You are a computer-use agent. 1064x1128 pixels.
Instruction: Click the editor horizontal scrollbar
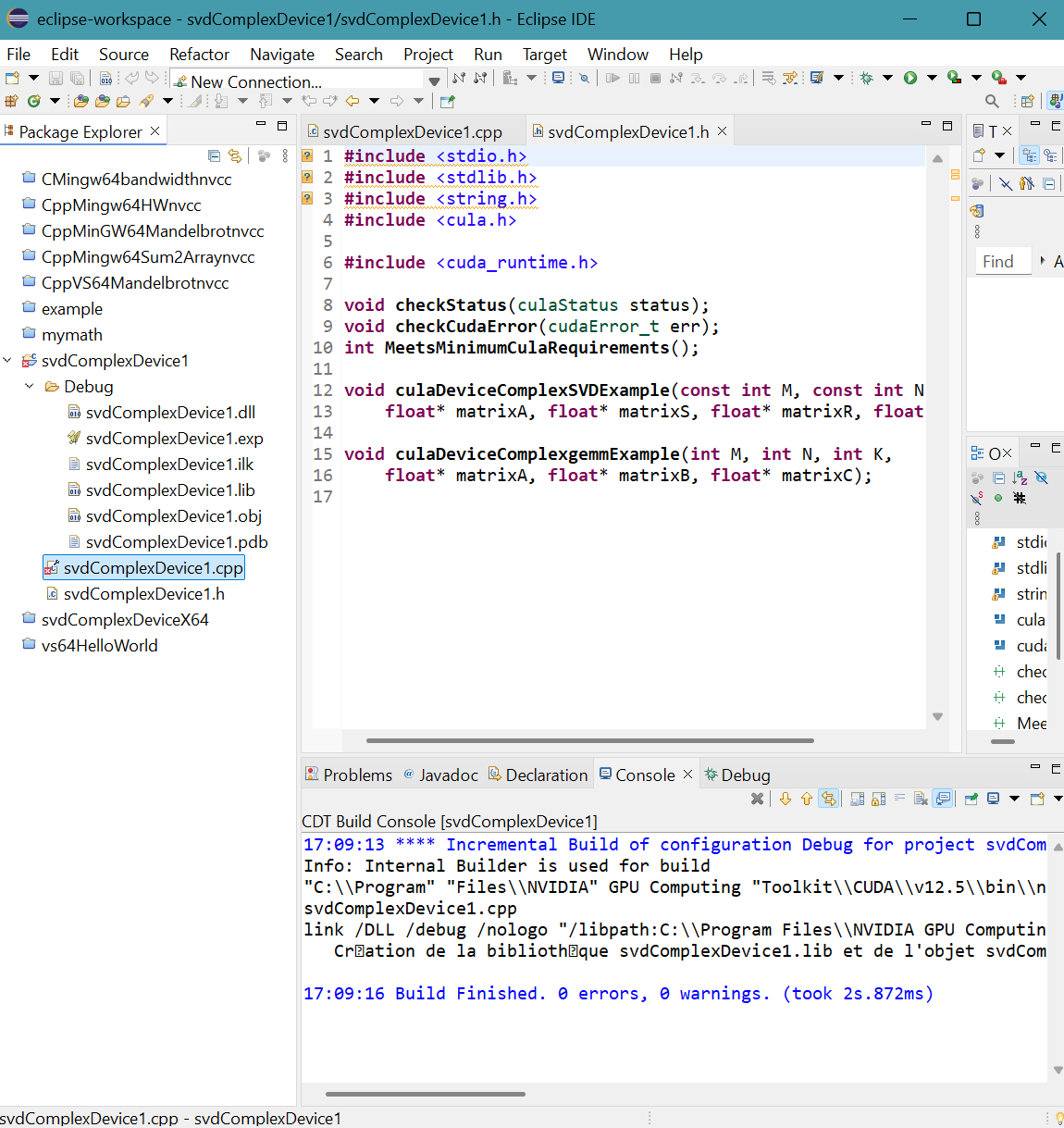(589, 740)
